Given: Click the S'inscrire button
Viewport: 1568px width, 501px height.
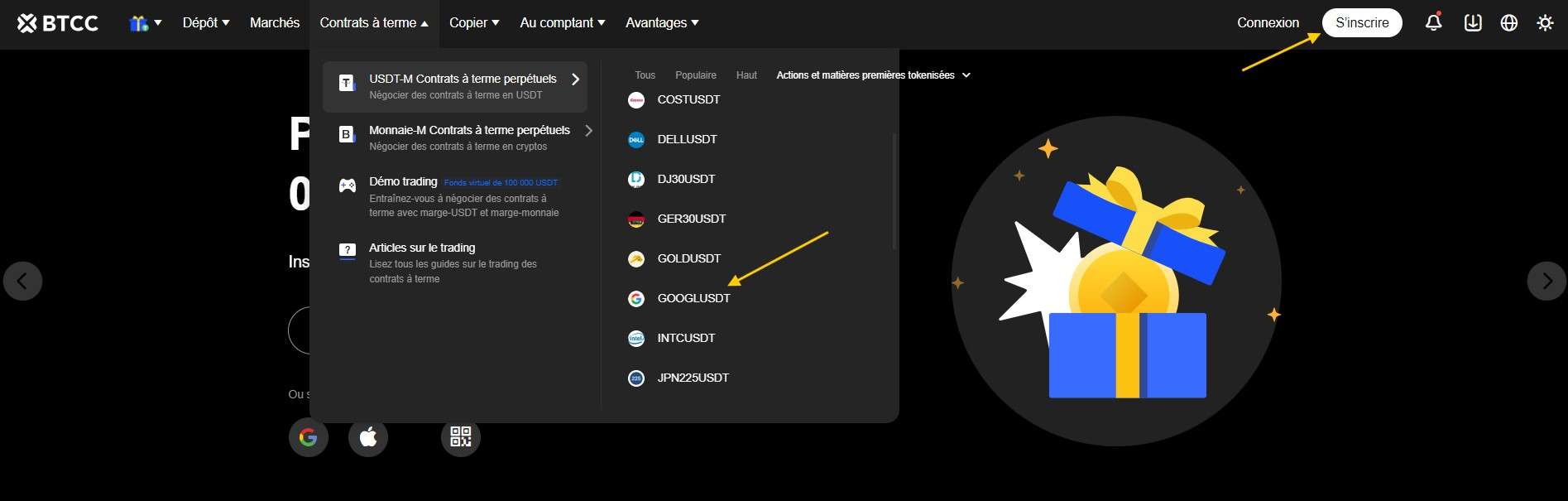Looking at the screenshot, I should 1361,23.
